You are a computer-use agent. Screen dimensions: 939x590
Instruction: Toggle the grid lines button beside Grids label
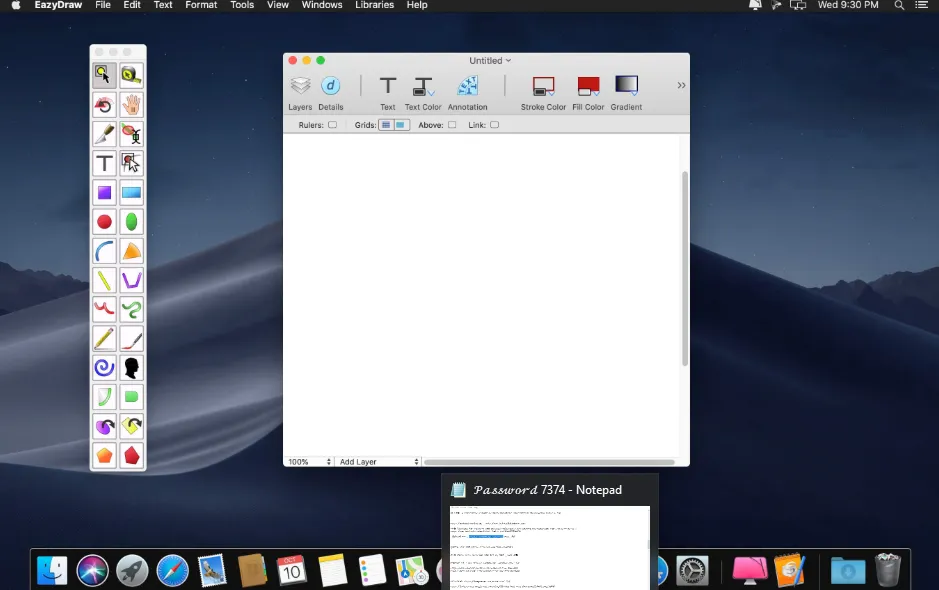[x=386, y=125]
